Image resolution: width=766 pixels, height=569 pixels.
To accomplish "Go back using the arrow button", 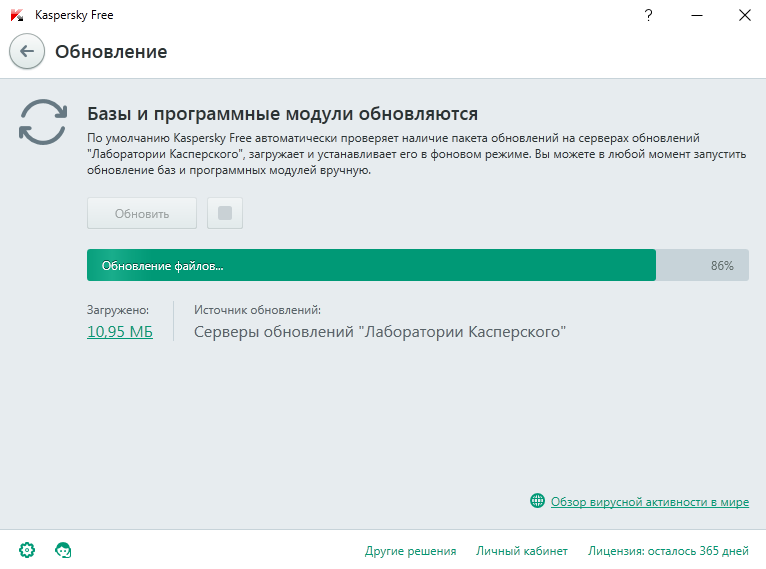I will pos(27,51).
